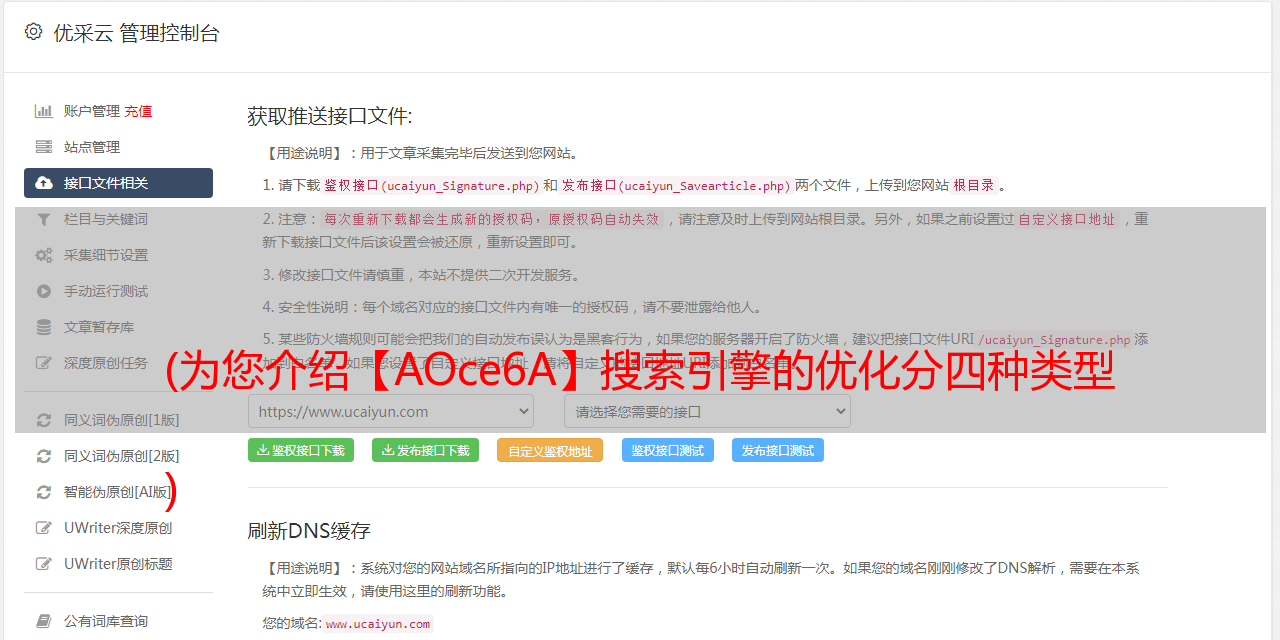Click the edit icon for 深度原创任务
Screen dimensions: 1280x640
pyautogui.click(x=43, y=363)
